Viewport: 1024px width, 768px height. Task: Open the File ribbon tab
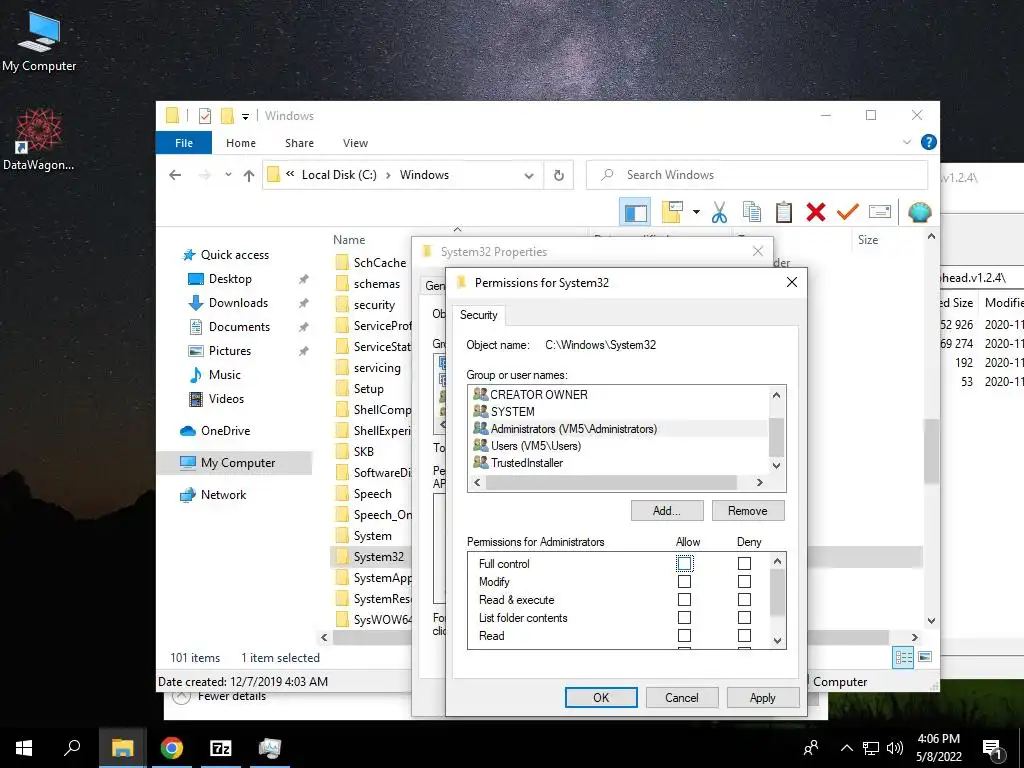point(184,142)
